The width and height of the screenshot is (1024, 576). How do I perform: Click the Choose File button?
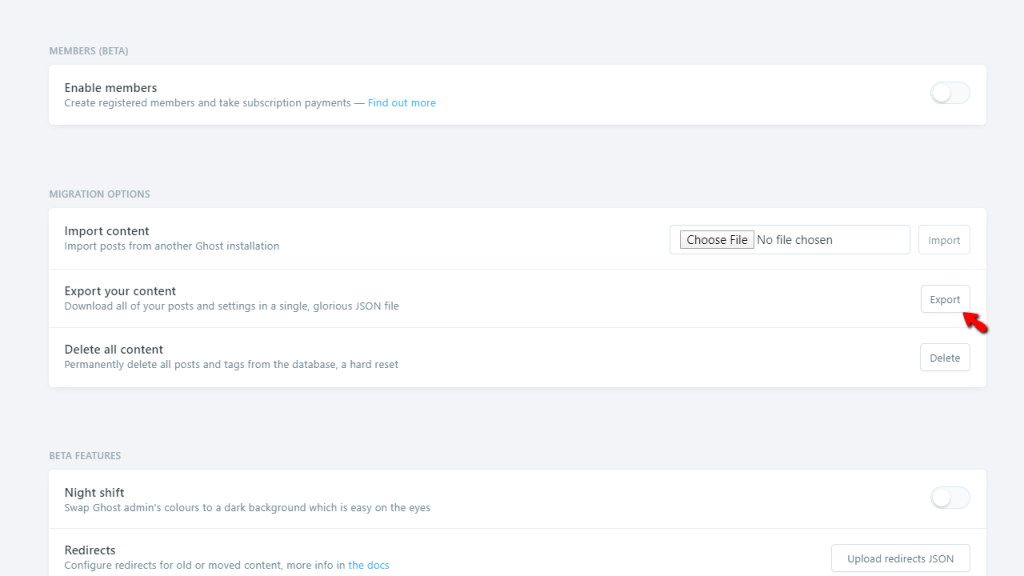[x=716, y=240]
